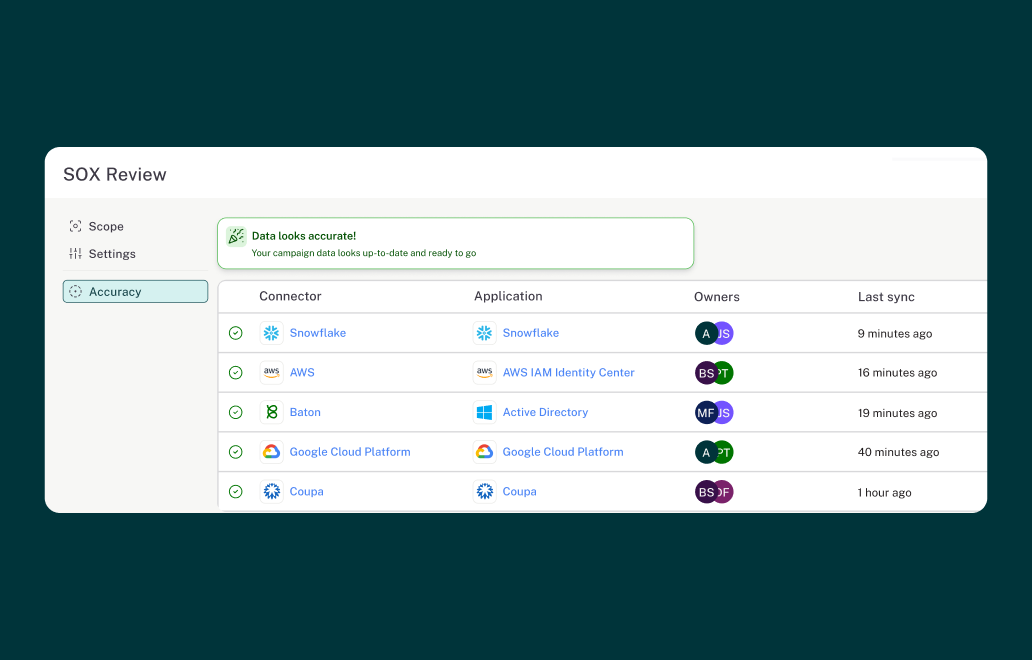This screenshot has height=660, width=1032.
Task: Click the '40 minutes ago' sync time
Action: pos(898,452)
